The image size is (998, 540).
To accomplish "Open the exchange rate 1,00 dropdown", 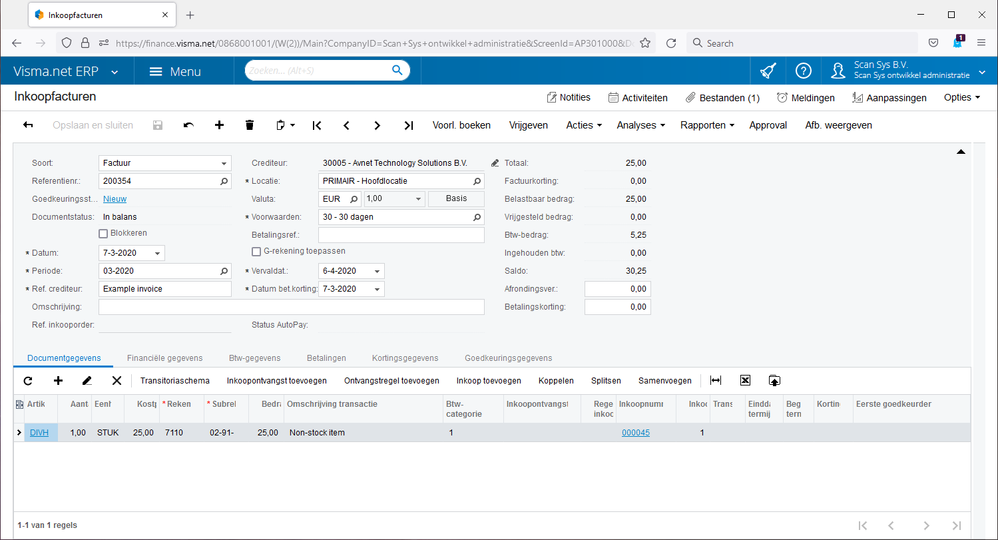I will click(418, 199).
